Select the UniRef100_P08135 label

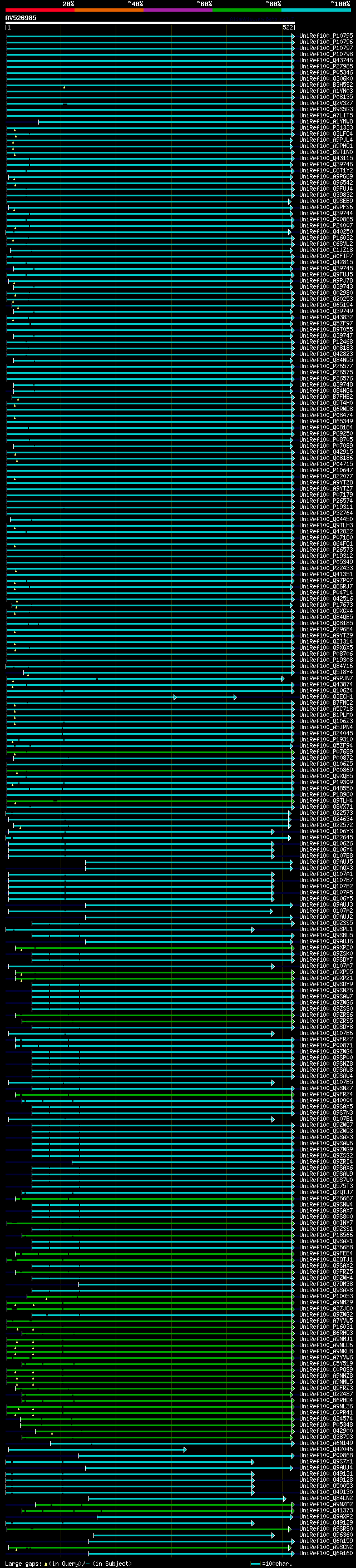click(326, 97)
